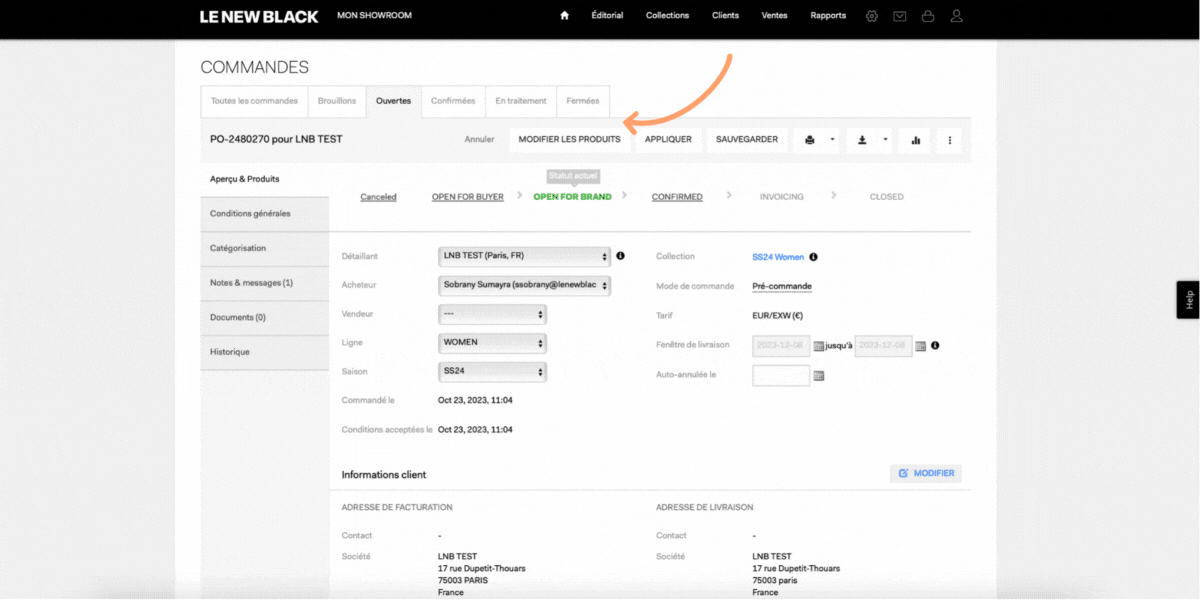Image resolution: width=1200 pixels, height=600 pixels.
Task: Expand the print options dropdown arrow
Action: coord(832,140)
